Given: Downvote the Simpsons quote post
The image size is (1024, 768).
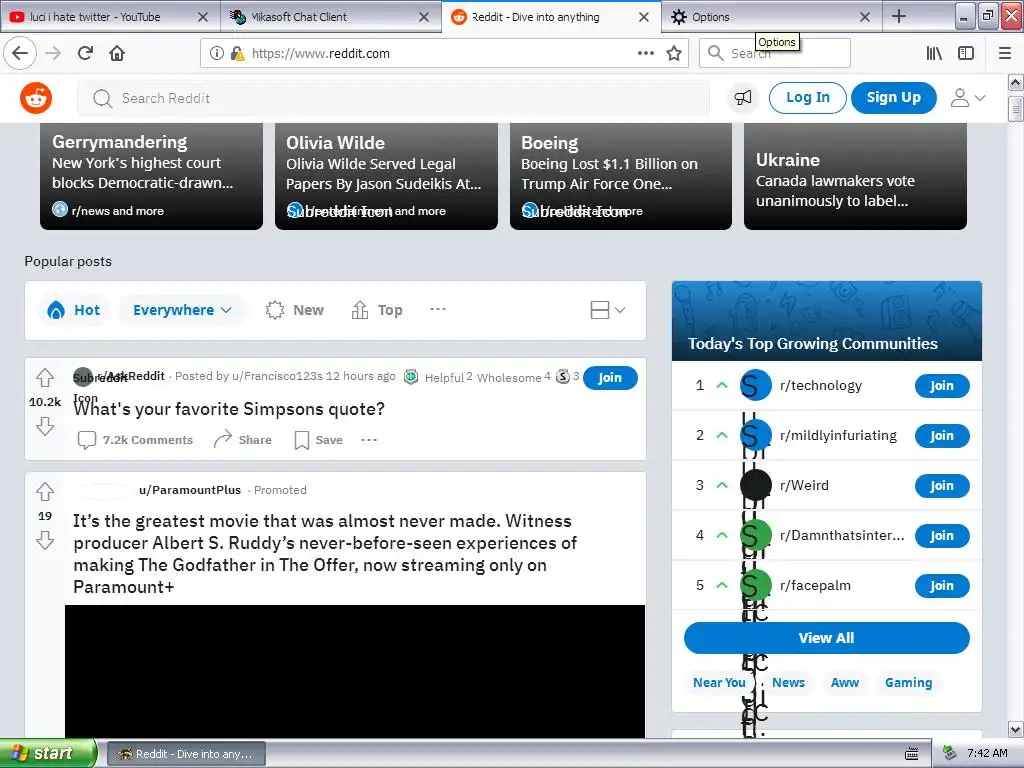Looking at the screenshot, I should tap(45, 426).
